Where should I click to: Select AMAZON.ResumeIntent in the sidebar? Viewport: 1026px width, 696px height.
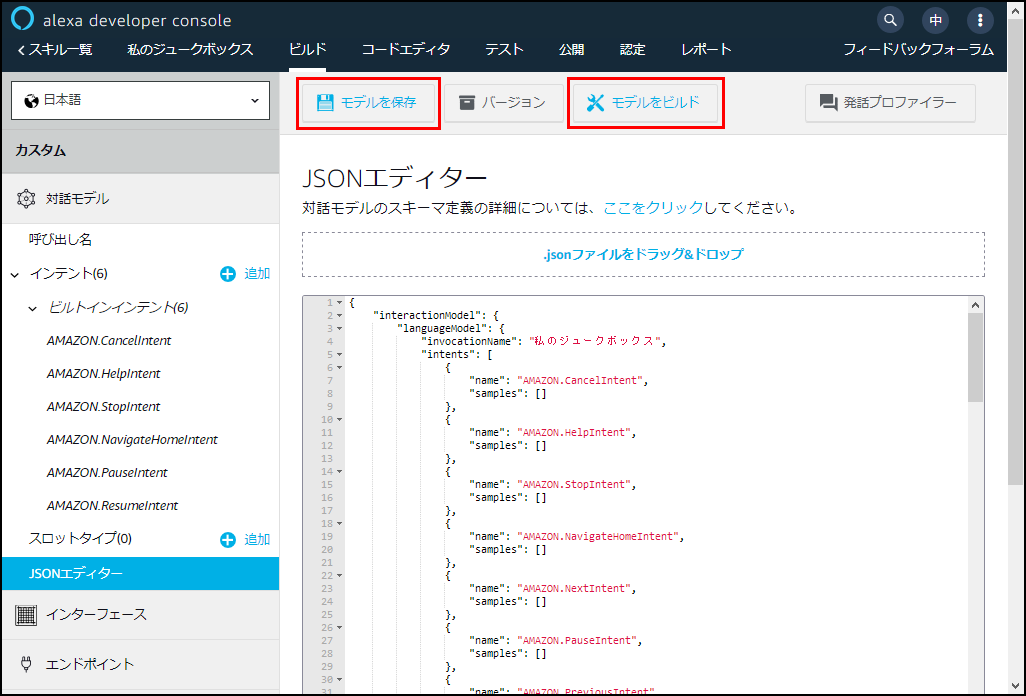(x=113, y=506)
